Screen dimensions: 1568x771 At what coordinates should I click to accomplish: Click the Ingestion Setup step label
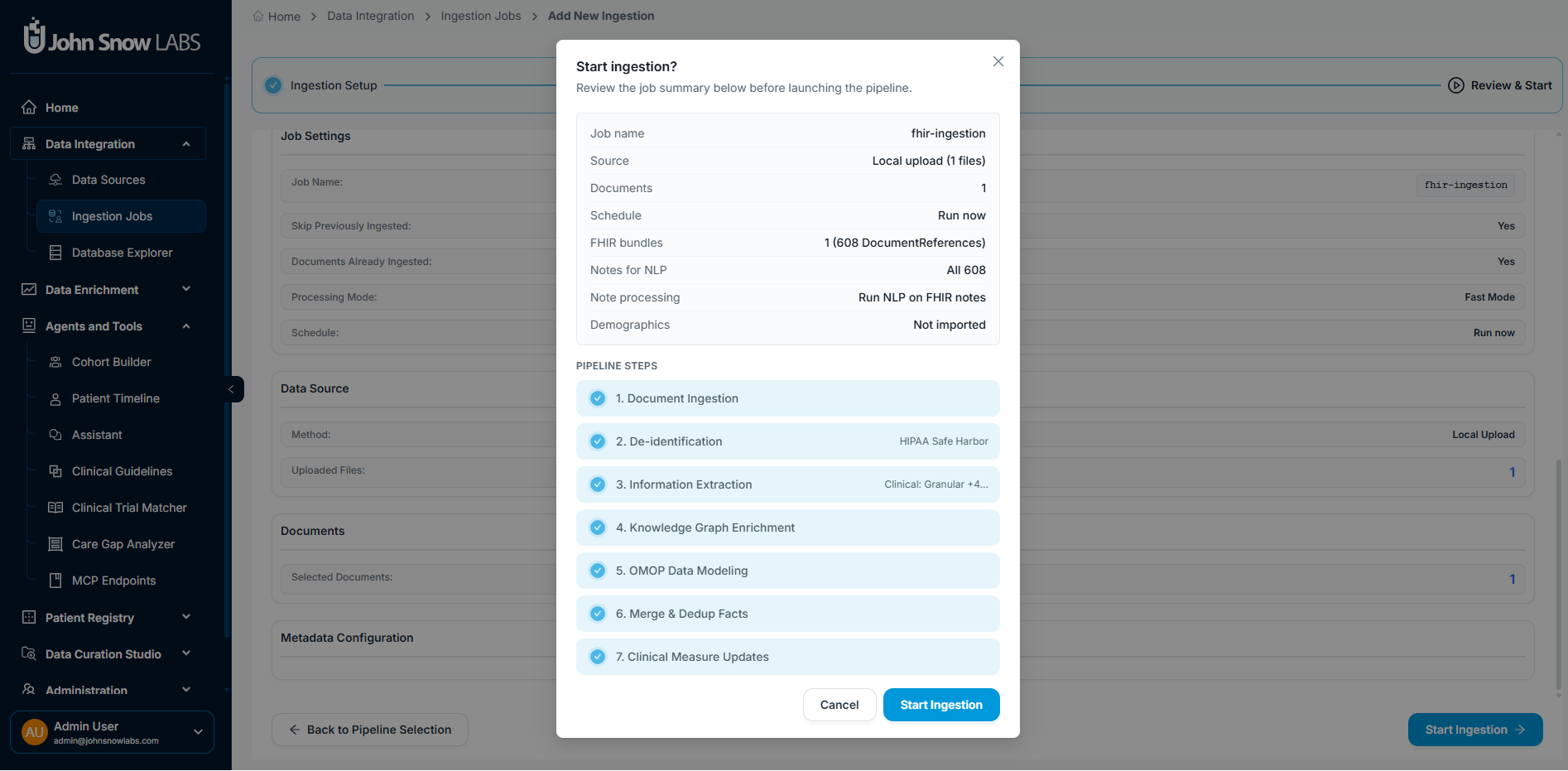[x=334, y=85]
